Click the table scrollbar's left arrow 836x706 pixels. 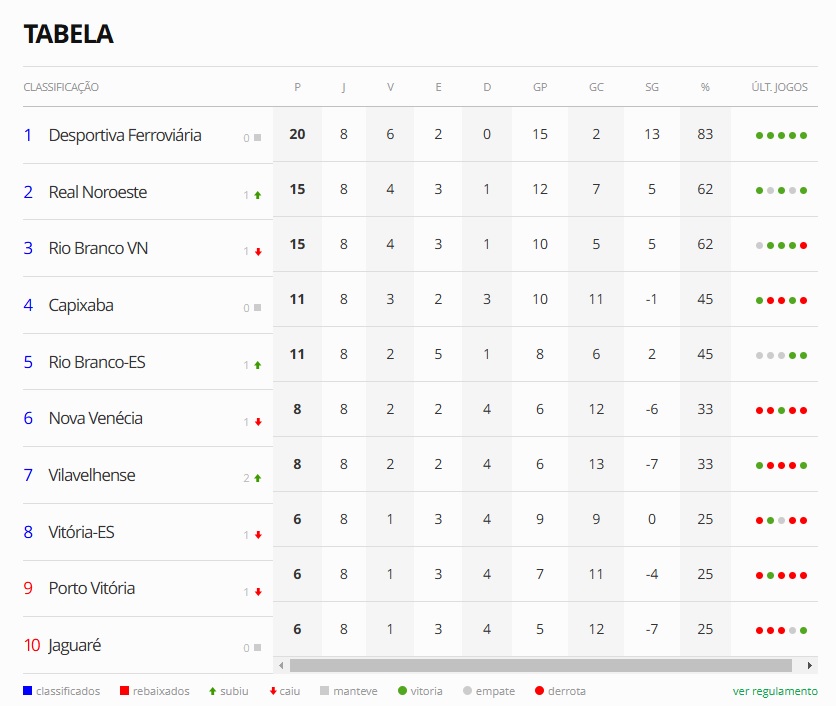point(281,665)
